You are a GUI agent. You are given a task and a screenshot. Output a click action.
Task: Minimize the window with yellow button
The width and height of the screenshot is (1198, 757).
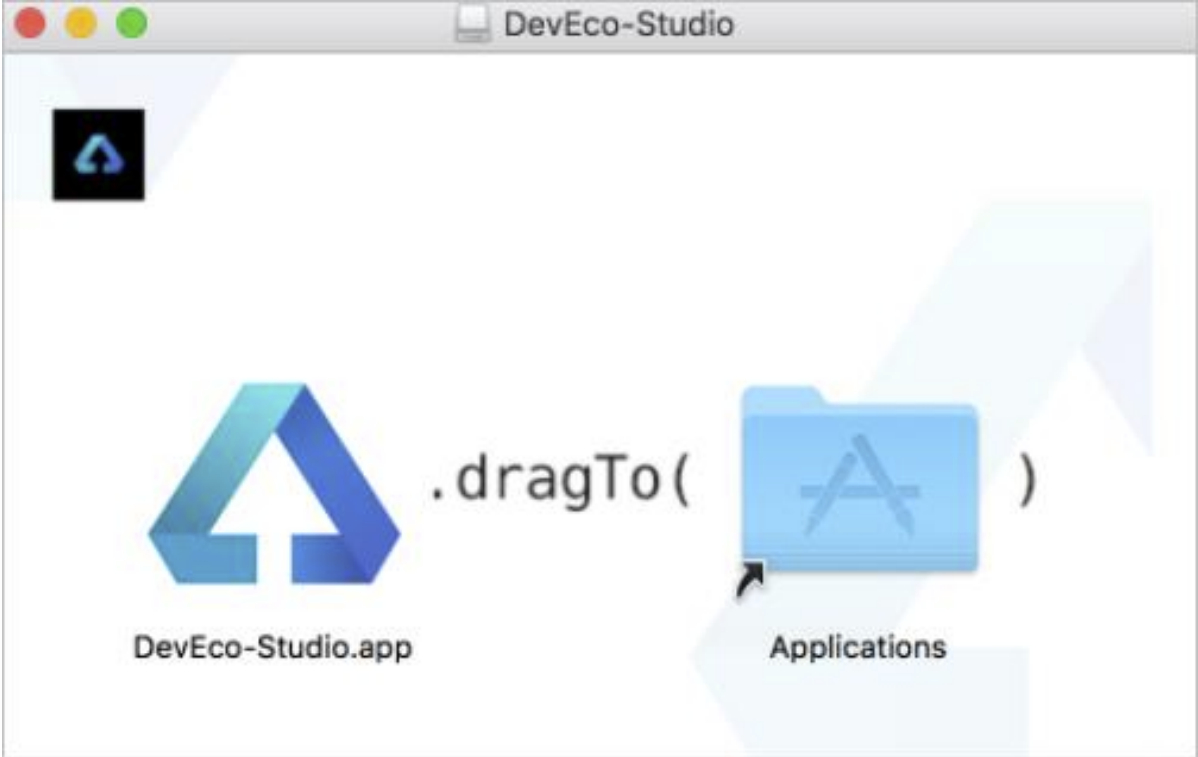[x=81, y=23]
